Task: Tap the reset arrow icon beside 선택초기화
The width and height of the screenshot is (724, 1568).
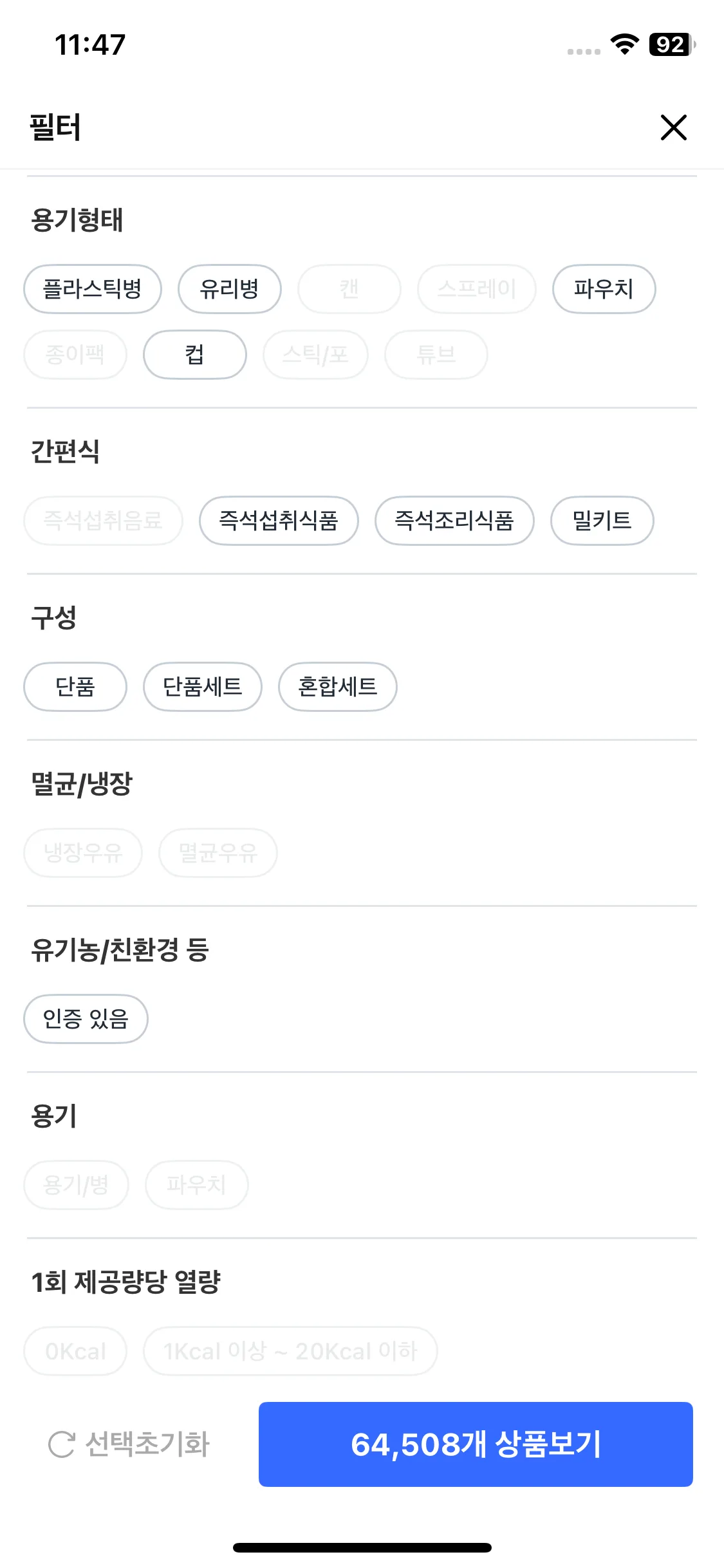Action: pyautogui.click(x=62, y=1444)
